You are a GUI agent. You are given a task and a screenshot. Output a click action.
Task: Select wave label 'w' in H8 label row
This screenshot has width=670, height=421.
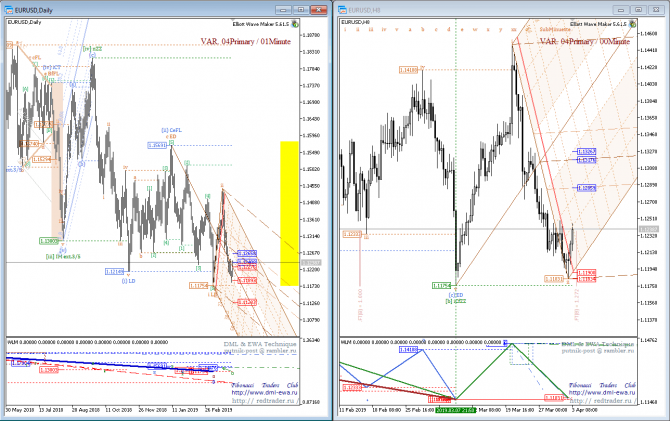pyautogui.click(x=475, y=29)
